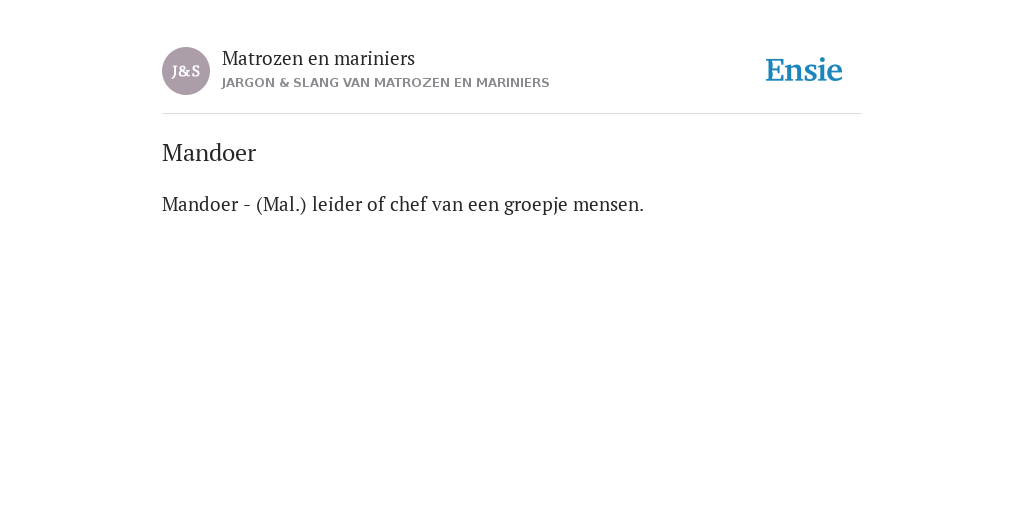Screen dimensions: 1024x512
Task: Open the Matrozen en mariniers title
Action: [318, 59]
